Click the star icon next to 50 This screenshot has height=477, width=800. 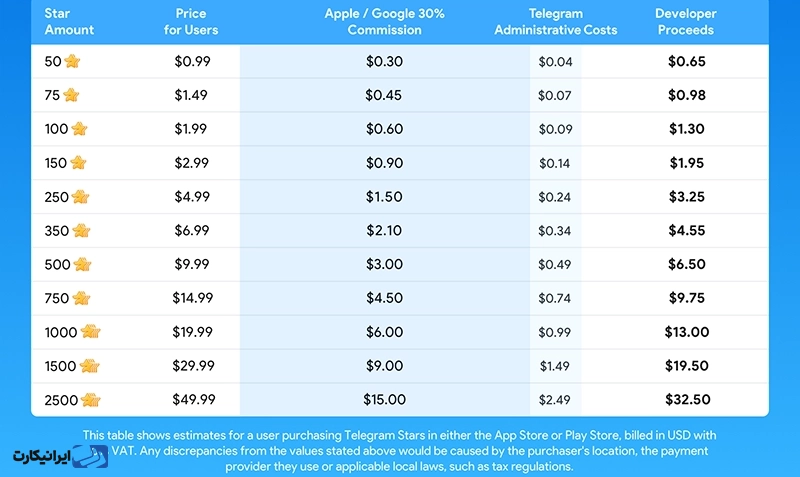coord(72,62)
